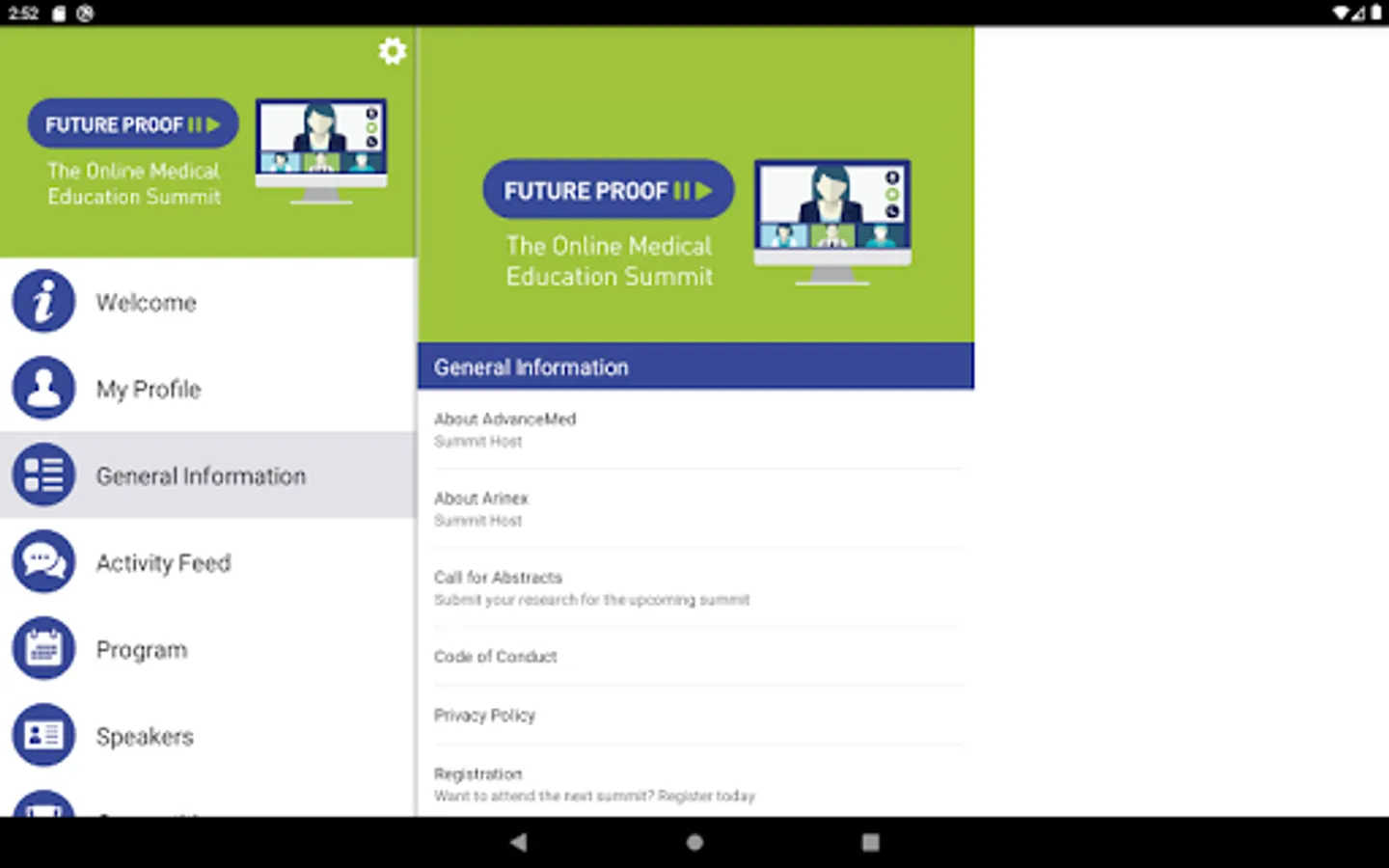Tap the Wi-Fi status icon
The width and height of the screenshot is (1389, 868).
point(1342,14)
